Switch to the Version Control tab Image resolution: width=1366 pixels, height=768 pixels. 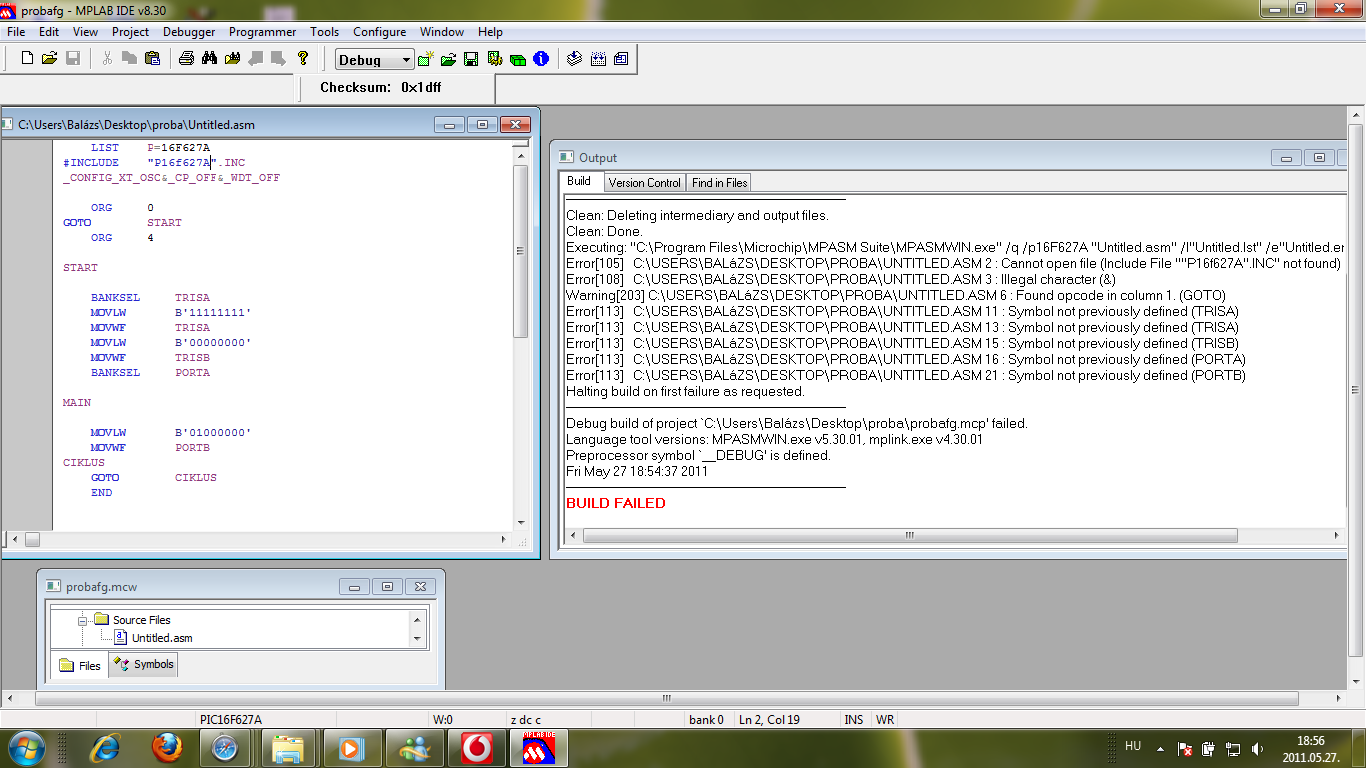pyautogui.click(x=644, y=183)
